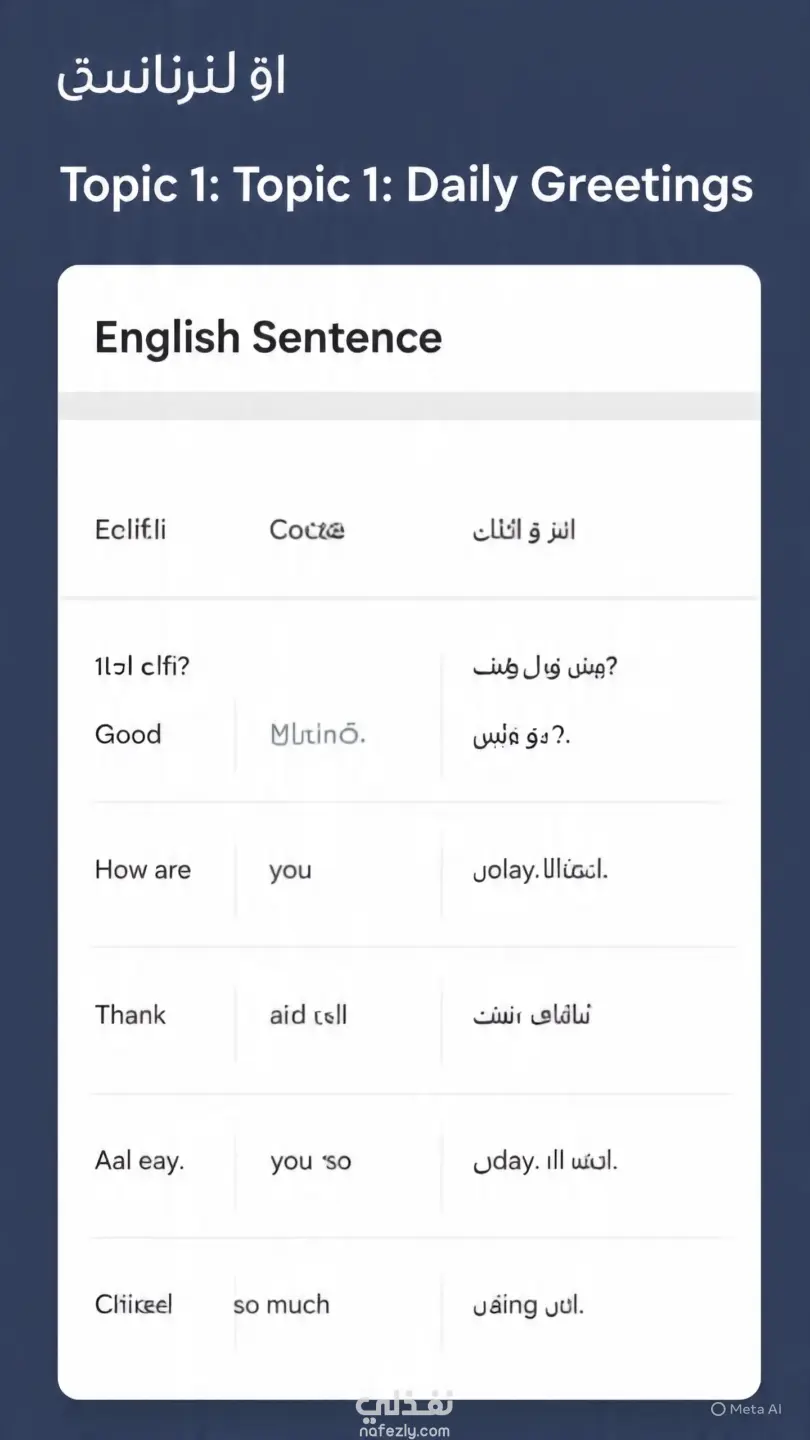Click the grayed Mltinō cell
This screenshot has height=1440, width=810.
(x=318, y=734)
